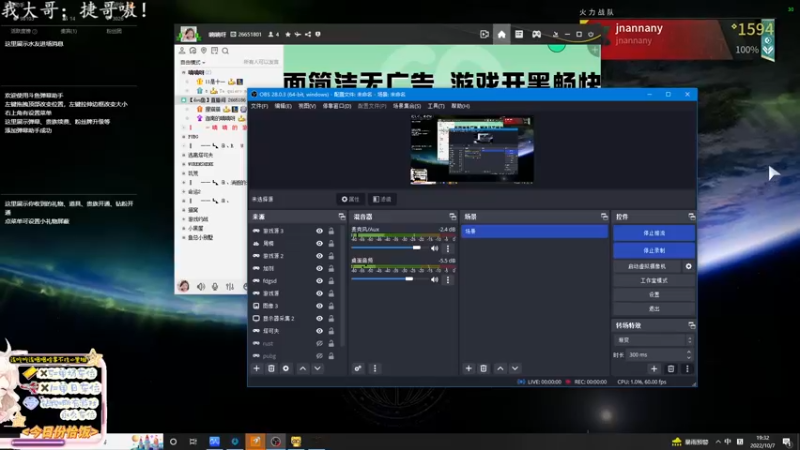Viewport: 800px width, 450px height.
Task: Move source down with the down arrow
Action: click(x=317, y=368)
